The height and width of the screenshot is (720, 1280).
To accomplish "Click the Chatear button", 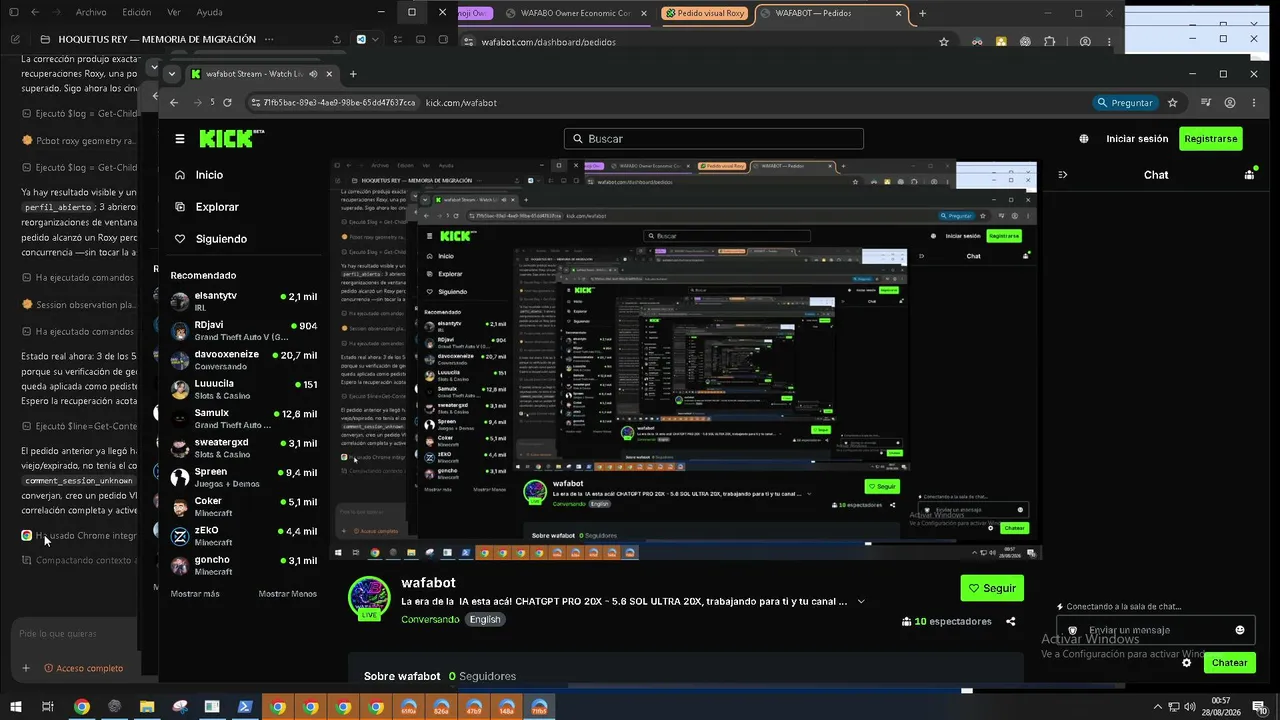I will (1229, 662).
